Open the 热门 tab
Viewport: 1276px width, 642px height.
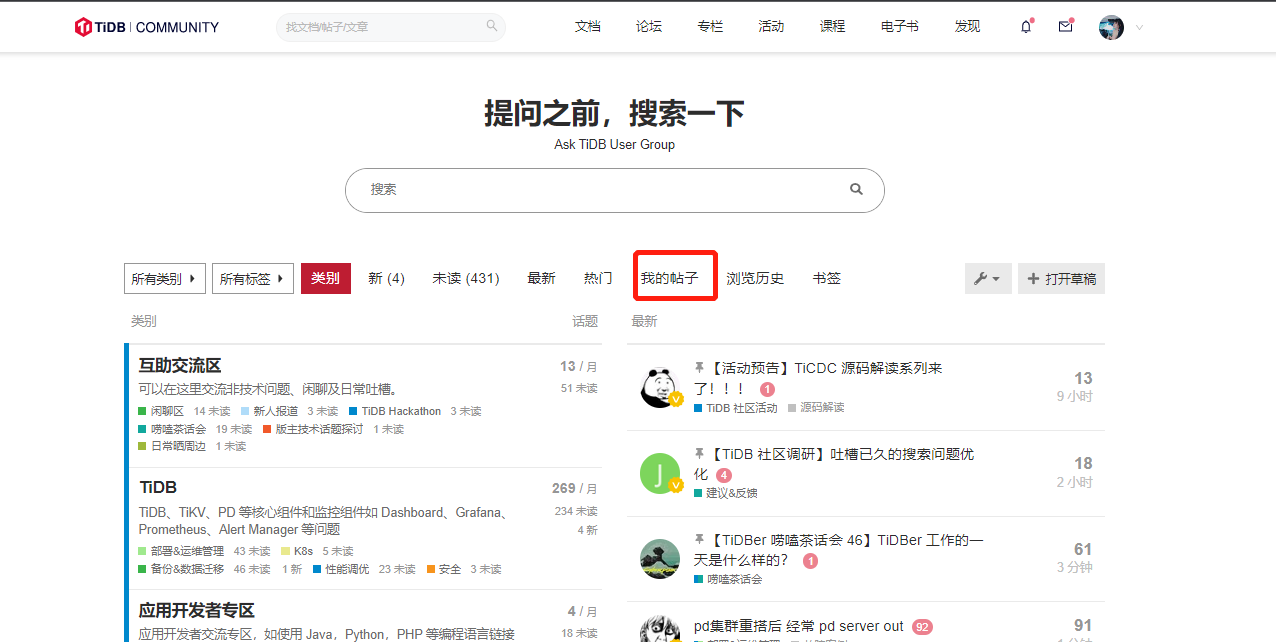pos(598,279)
